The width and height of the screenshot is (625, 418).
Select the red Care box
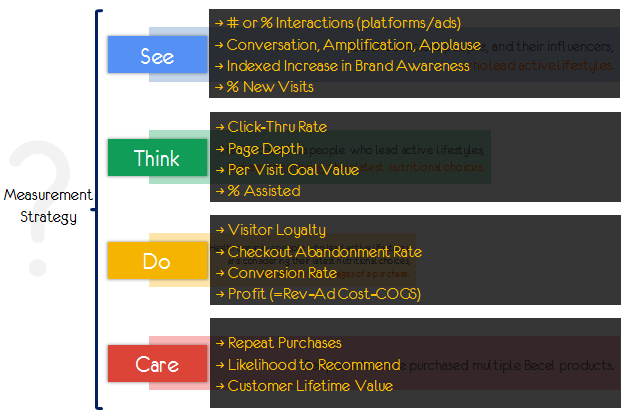pyautogui.click(x=156, y=365)
